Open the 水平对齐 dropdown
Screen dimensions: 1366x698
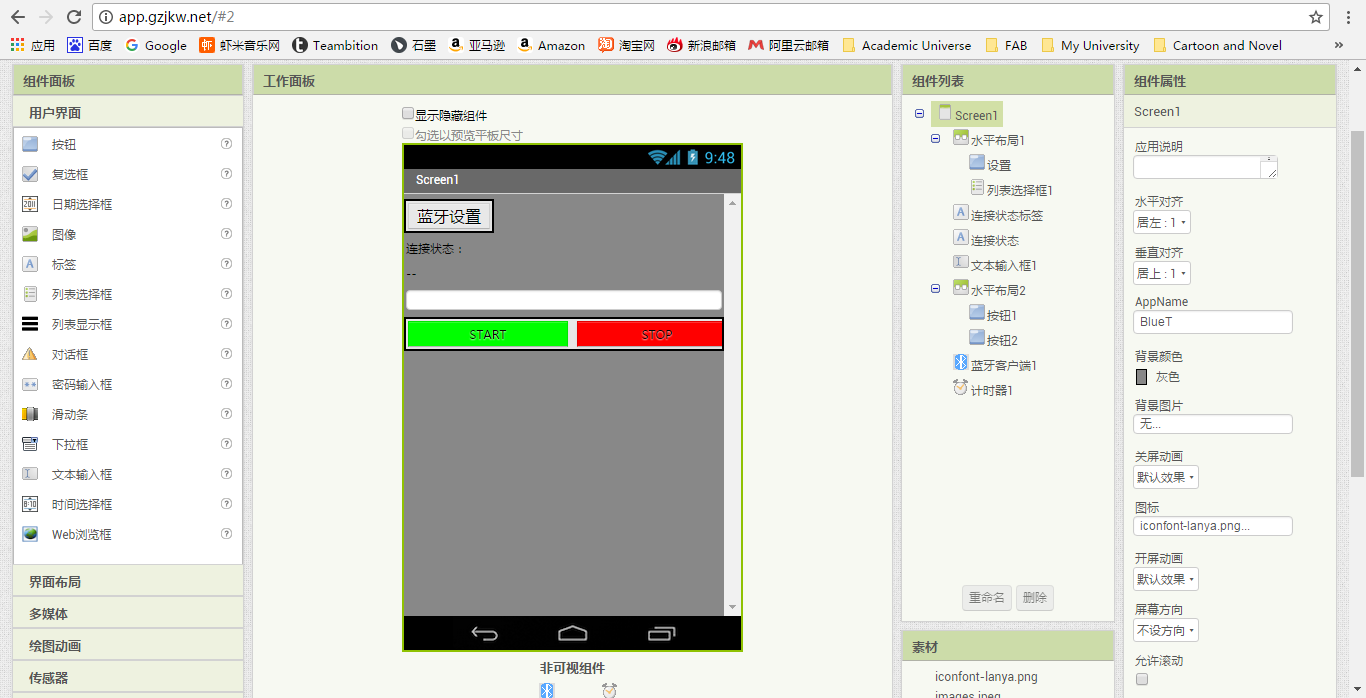point(1162,222)
